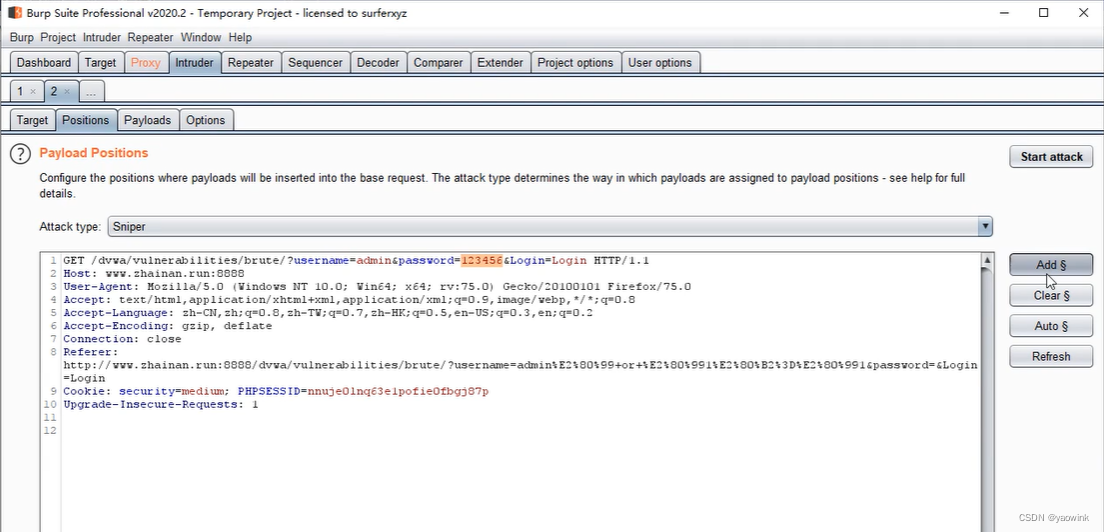This screenshot has width=1104, height=532.
Task: Click the Payload Positions help icon
Action: [20, 153]
